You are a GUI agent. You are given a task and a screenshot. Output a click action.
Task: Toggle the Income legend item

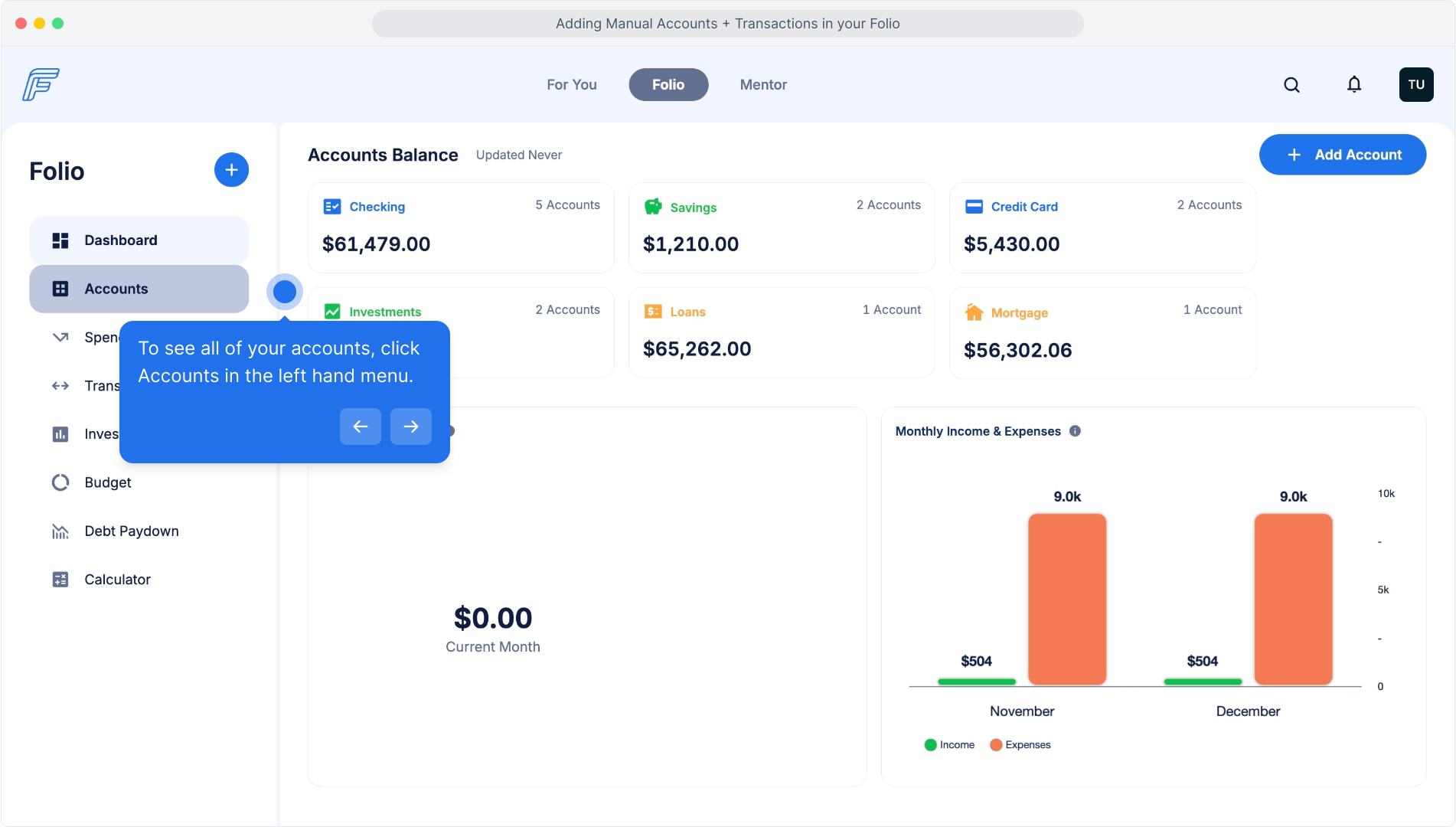point(949,745)
